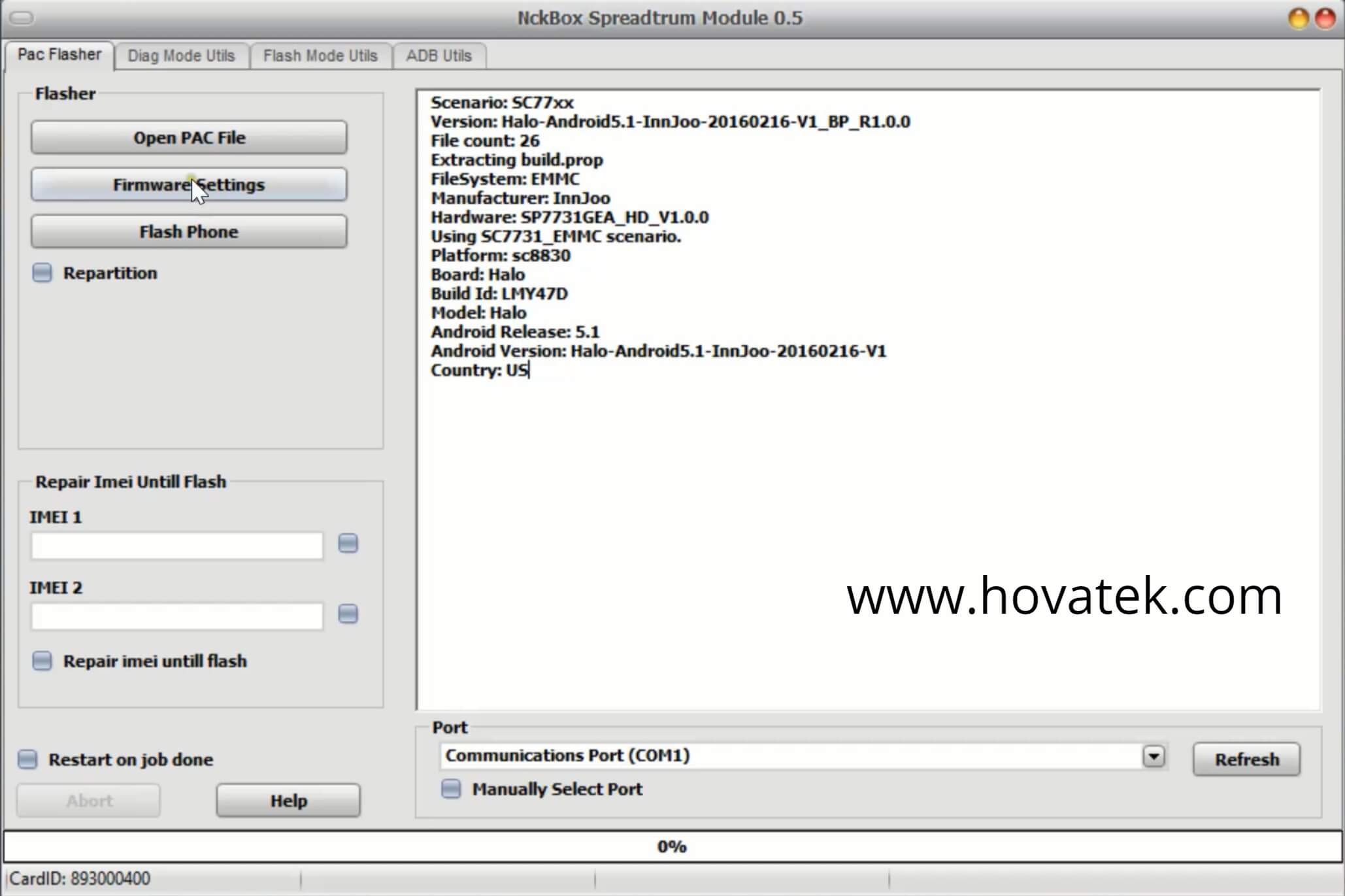
Task: Click the 'Android Release: 5.1' log line
Action: [515, 332]
